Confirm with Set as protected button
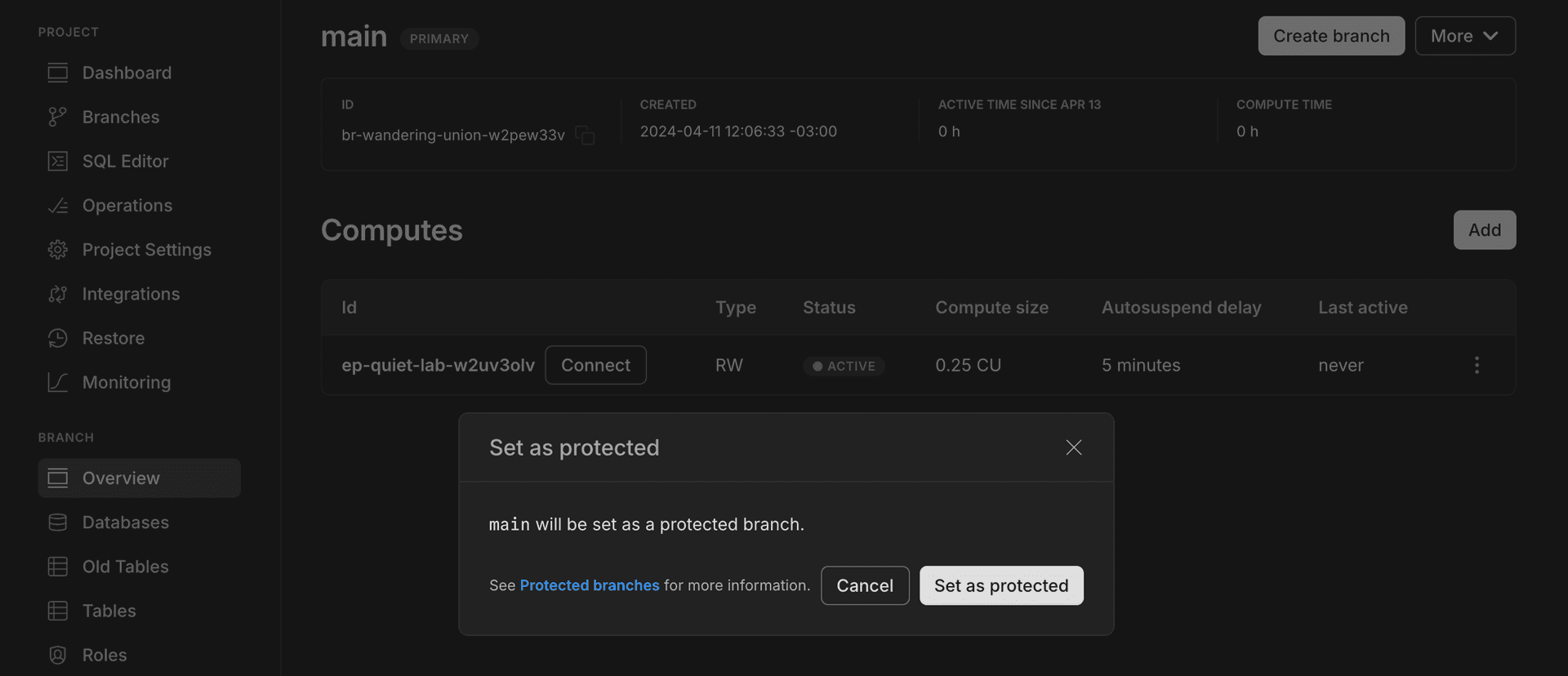 (x=1000, y=585)
